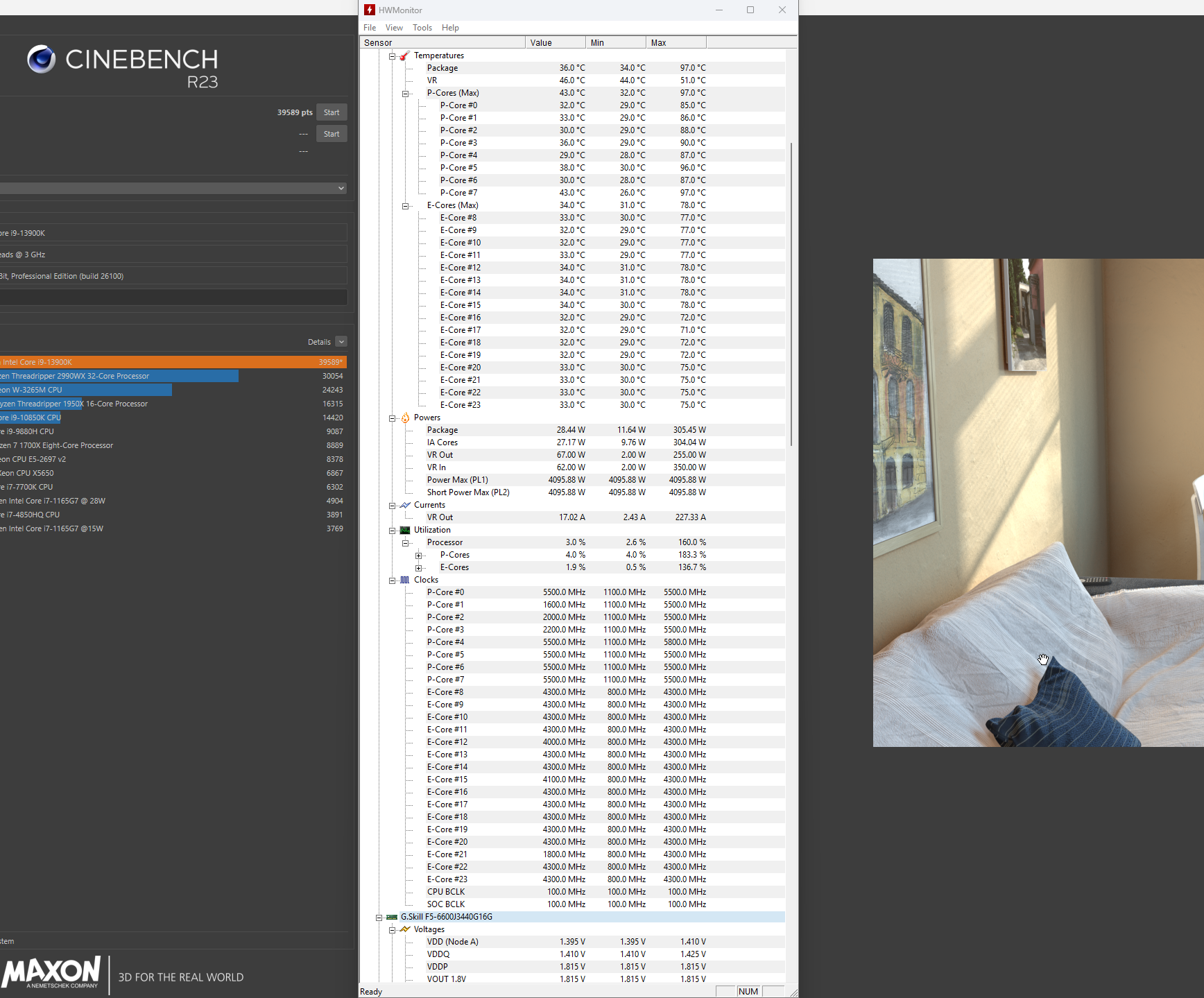Open the Help menu in HWMonitor
The width and height of the screenshot is (1204, 998).
point(450,28)
